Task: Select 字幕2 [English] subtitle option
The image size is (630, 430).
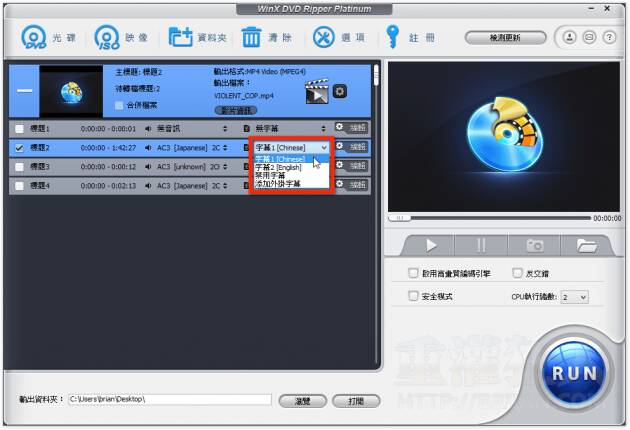Action: [292, 167]
